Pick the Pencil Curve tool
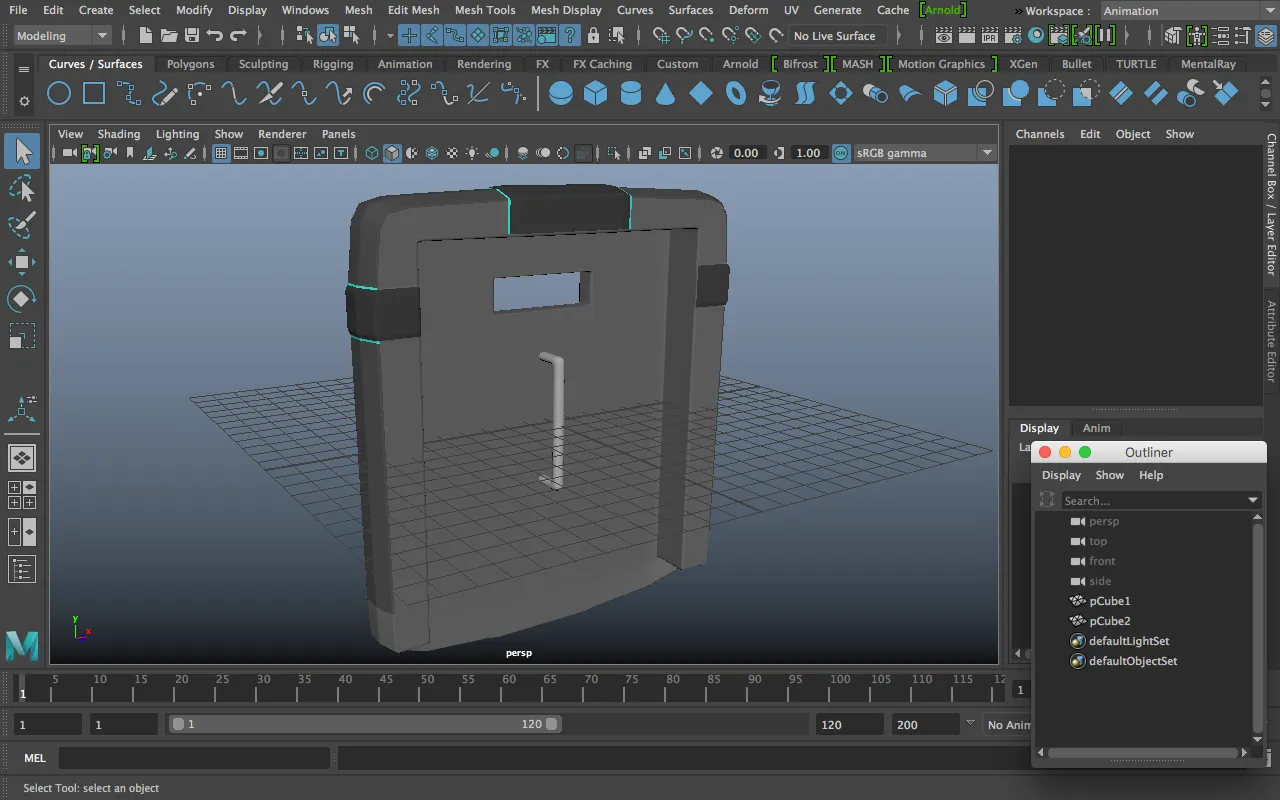 click(164, 94)
